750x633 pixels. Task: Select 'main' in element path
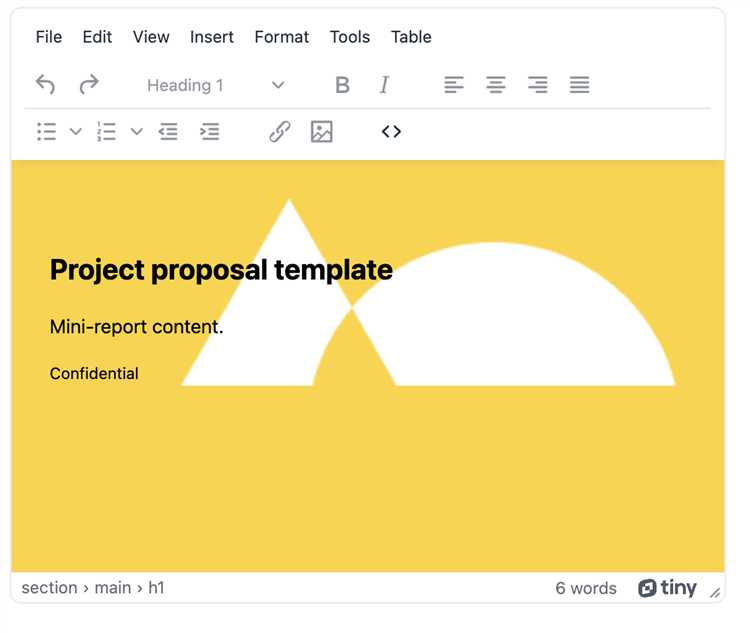pyautogui.click(x=113, y=588)
